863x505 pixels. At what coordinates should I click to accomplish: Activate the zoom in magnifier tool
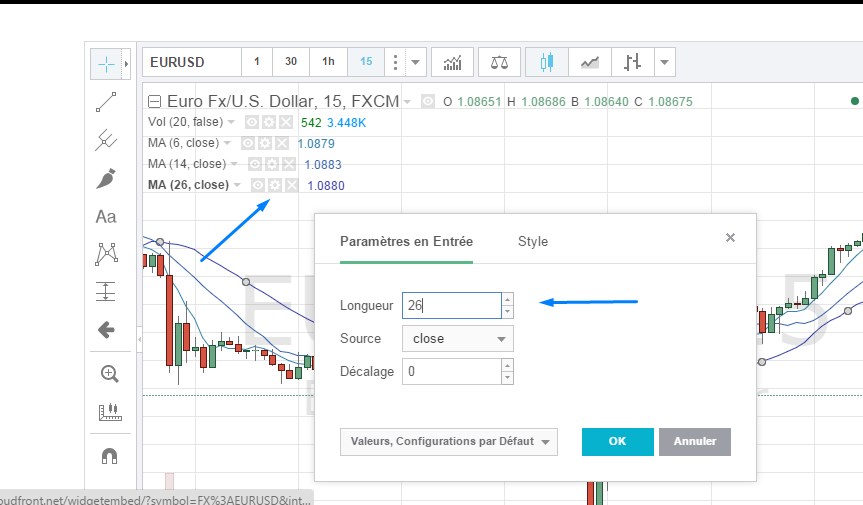(109, 374)
